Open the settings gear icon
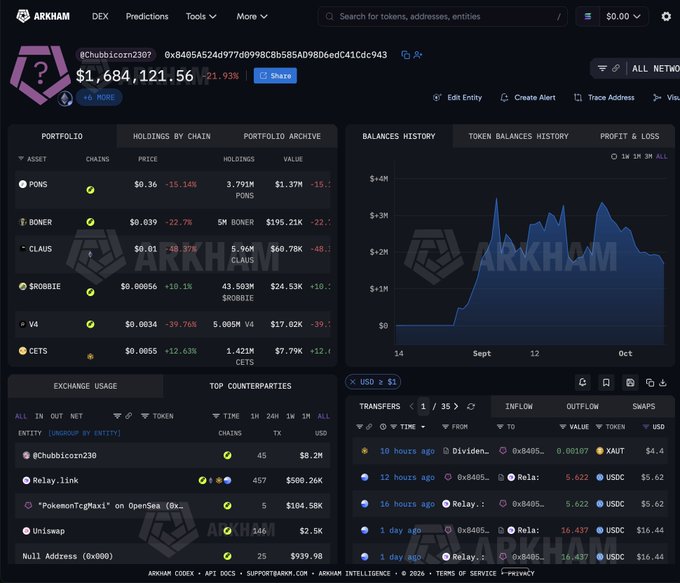The width and height of the screenshot is (680, 583). coord(666,16)
